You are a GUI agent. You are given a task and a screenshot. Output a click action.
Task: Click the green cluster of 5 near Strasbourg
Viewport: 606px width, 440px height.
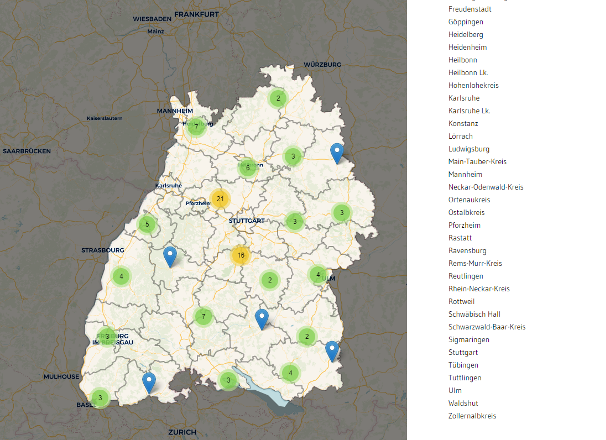pos(148,224)
